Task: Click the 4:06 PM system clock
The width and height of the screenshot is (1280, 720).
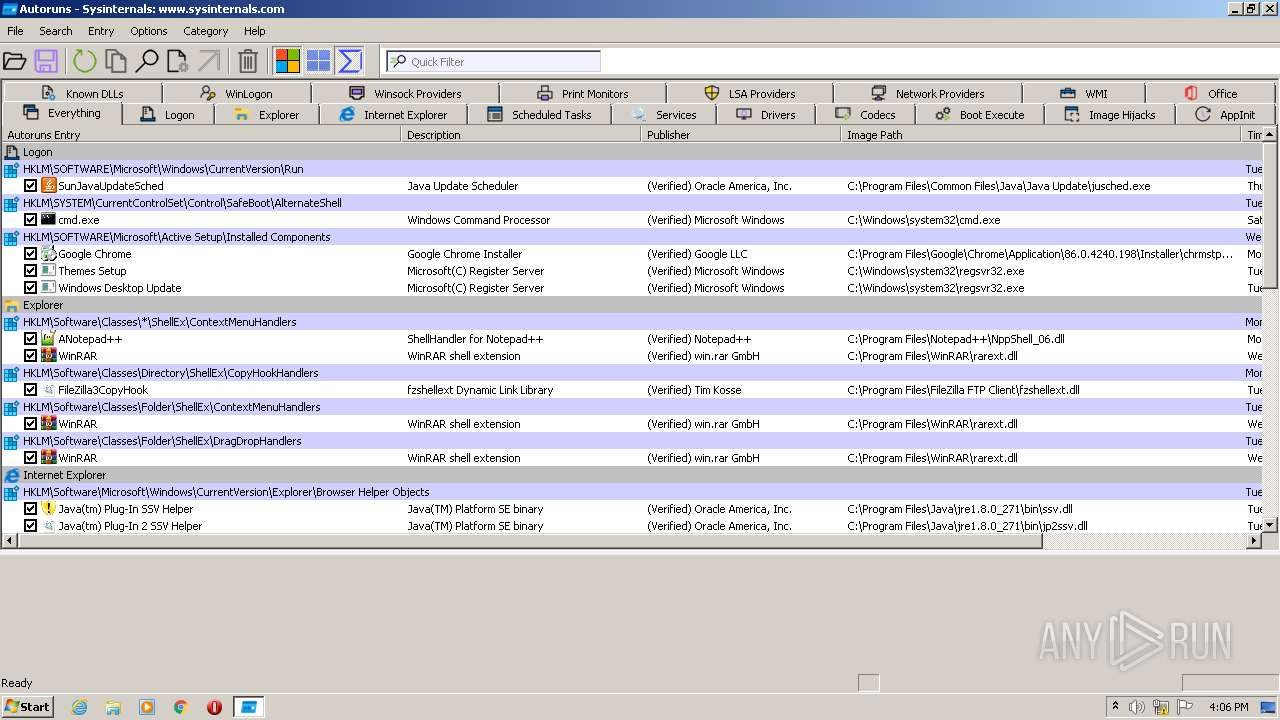Action: click(x=1228, y=707)
